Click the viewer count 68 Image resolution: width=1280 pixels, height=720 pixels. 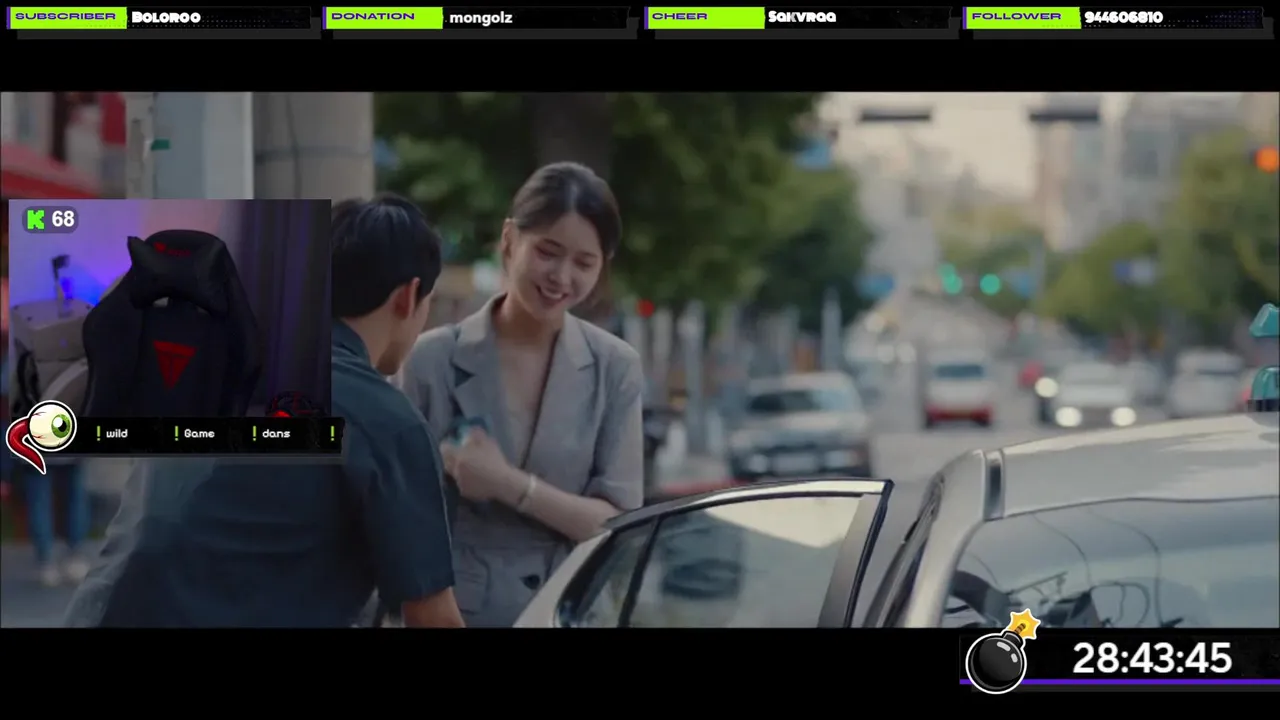pyautogui.click(x=63, y=219)
